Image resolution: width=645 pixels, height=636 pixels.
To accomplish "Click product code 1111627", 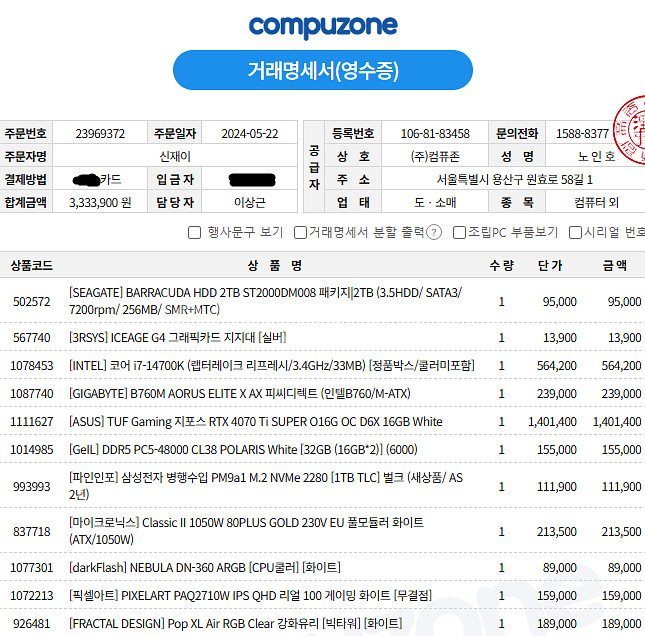I will click(32, 422).
